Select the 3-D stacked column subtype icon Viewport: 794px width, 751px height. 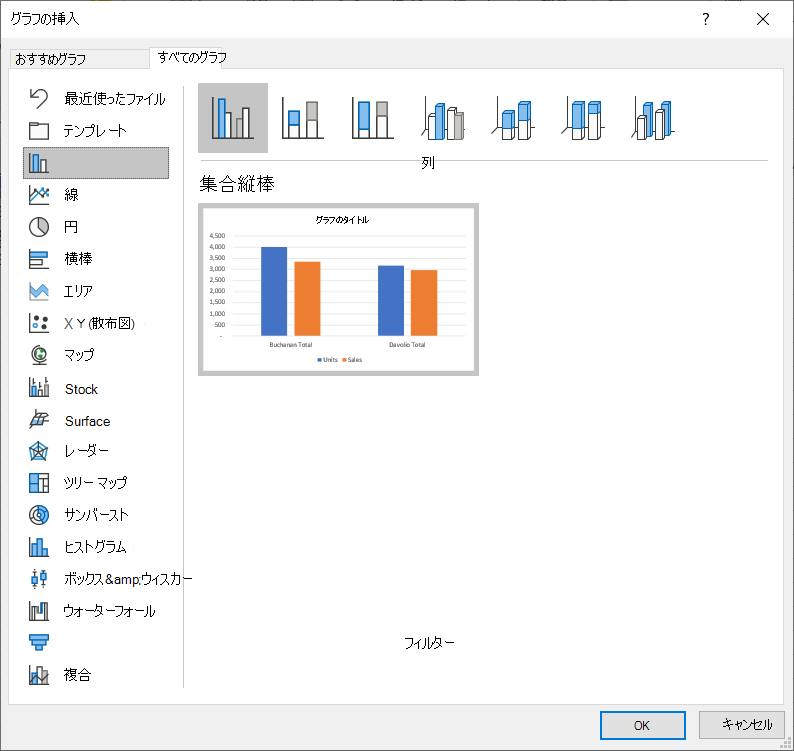(x=513, y=118)
